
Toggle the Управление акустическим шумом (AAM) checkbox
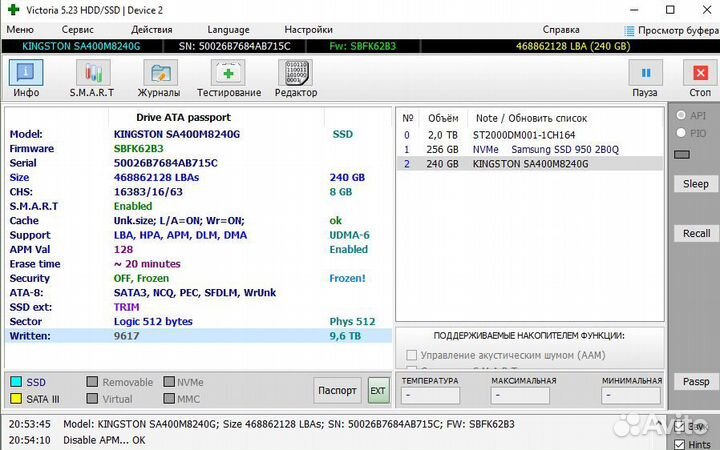(x=411, y=355)
